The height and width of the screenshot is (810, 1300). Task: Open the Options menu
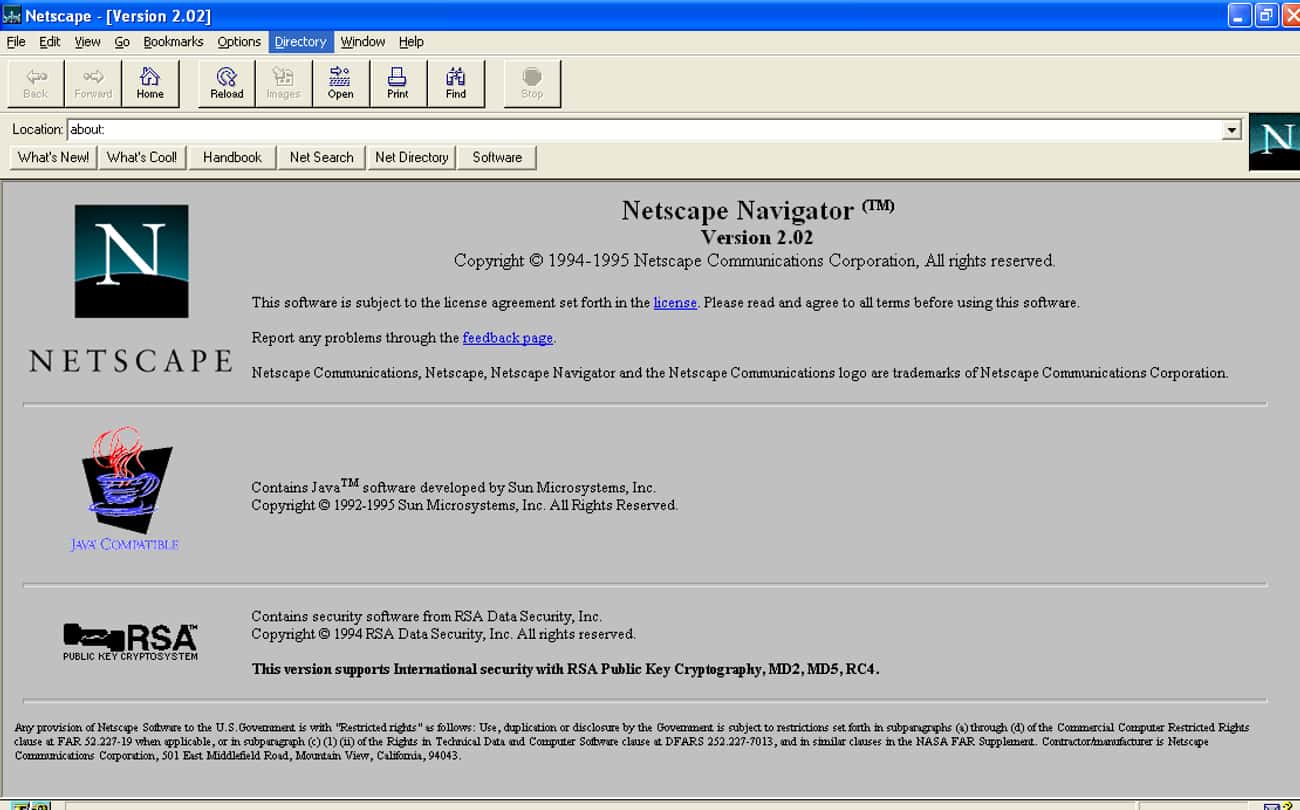(x=239, y=41)
